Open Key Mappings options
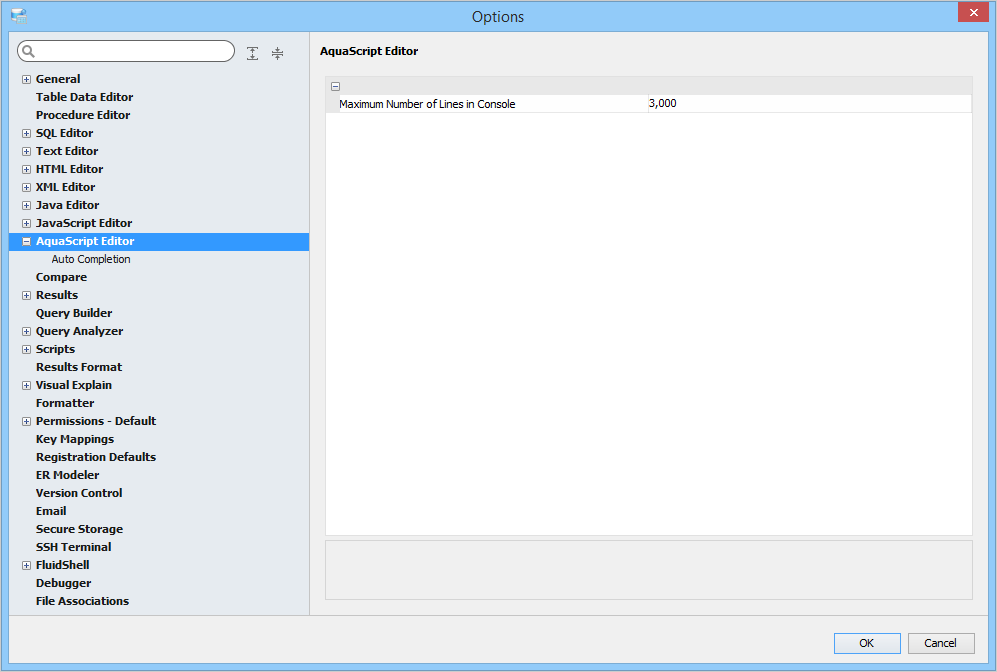 (75, 439)
